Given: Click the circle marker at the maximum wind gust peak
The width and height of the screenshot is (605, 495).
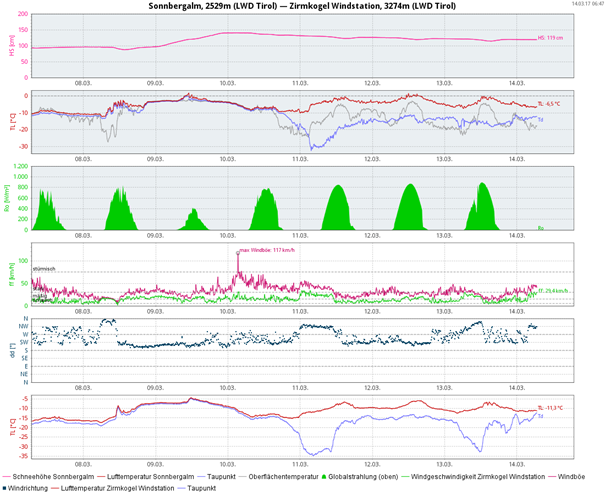Looking at the screenshot, I should pyautogui.click(x=238, y=253).
